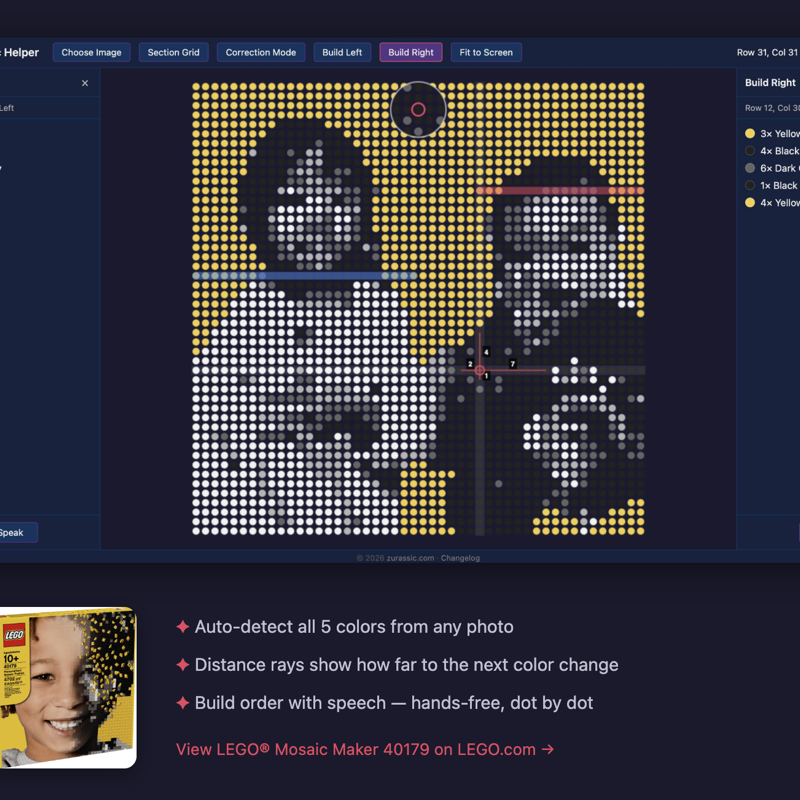Screen dimensions: 800x800
Task: Enable Correction Mode
Action: (x=261, y=52)
